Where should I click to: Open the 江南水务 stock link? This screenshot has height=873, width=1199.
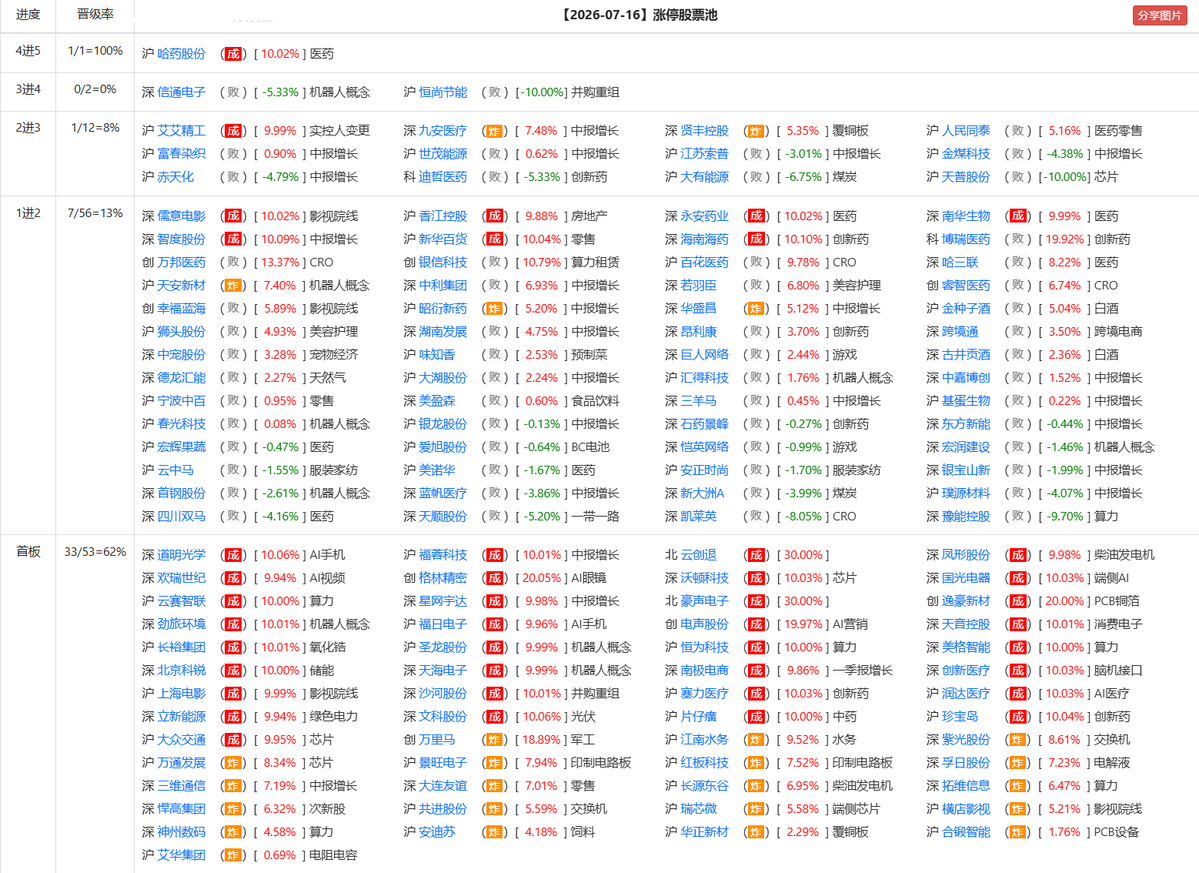coord(704,739)
